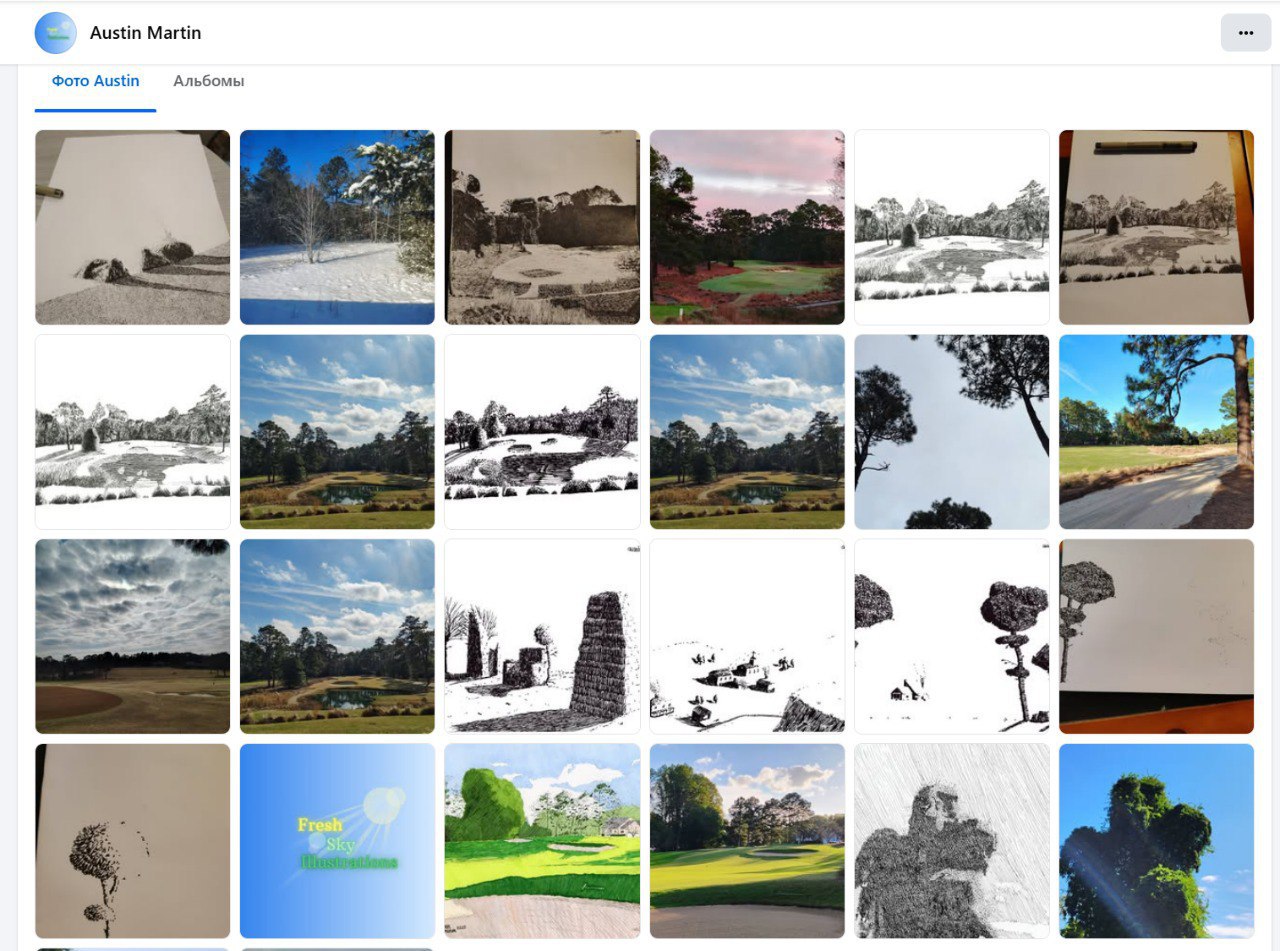Open the ink sketch of stone ruins tower
1280x951 pixels.
(x=542, y=636)
